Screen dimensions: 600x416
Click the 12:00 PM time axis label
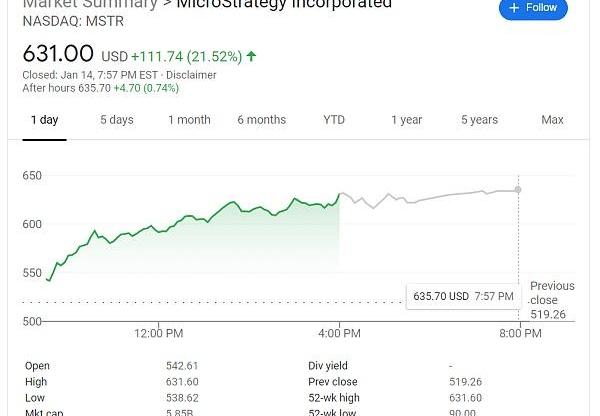[x=158, y=333]
